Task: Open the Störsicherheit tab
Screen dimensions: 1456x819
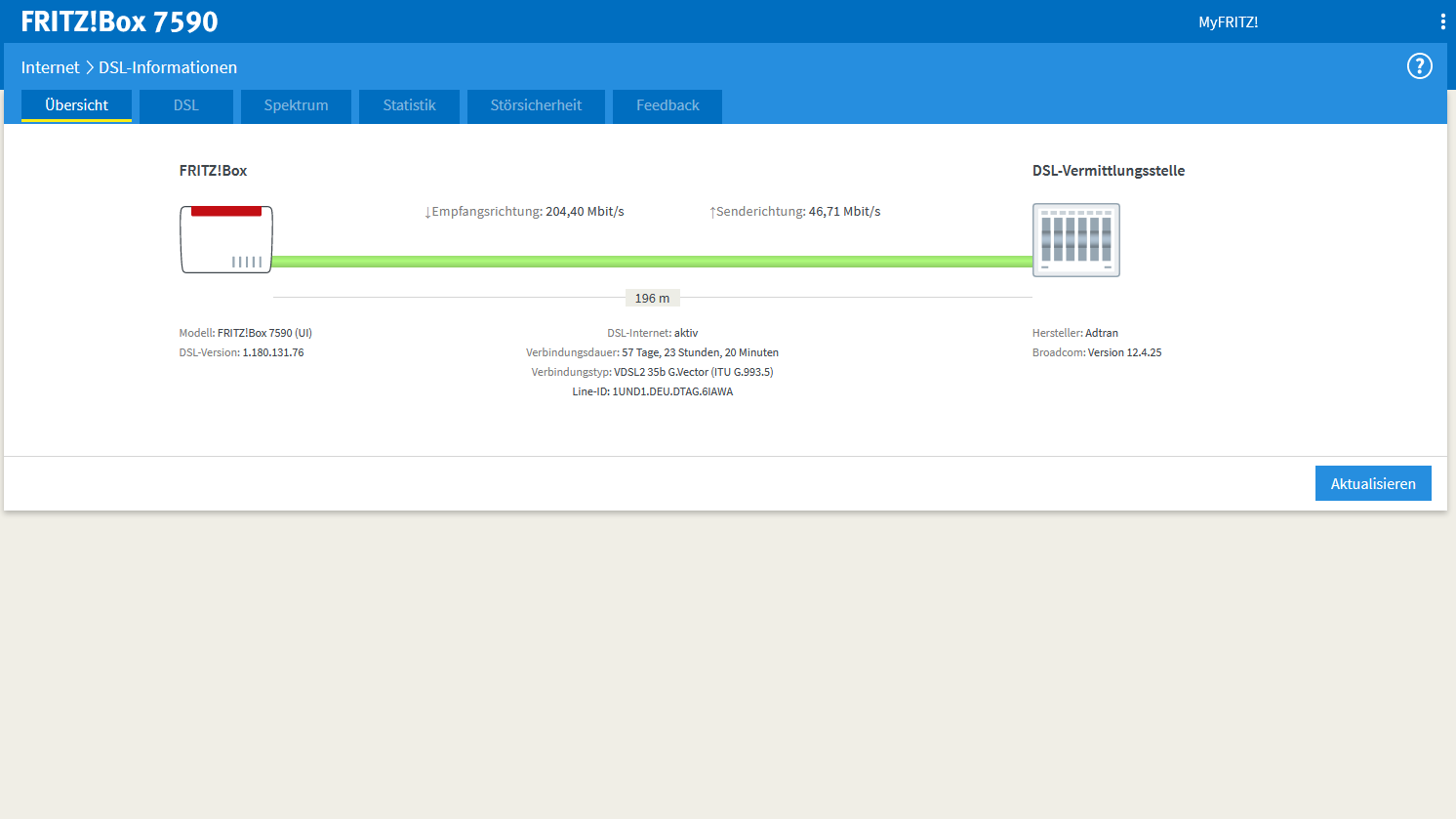Action: click(x=536, y=105)
